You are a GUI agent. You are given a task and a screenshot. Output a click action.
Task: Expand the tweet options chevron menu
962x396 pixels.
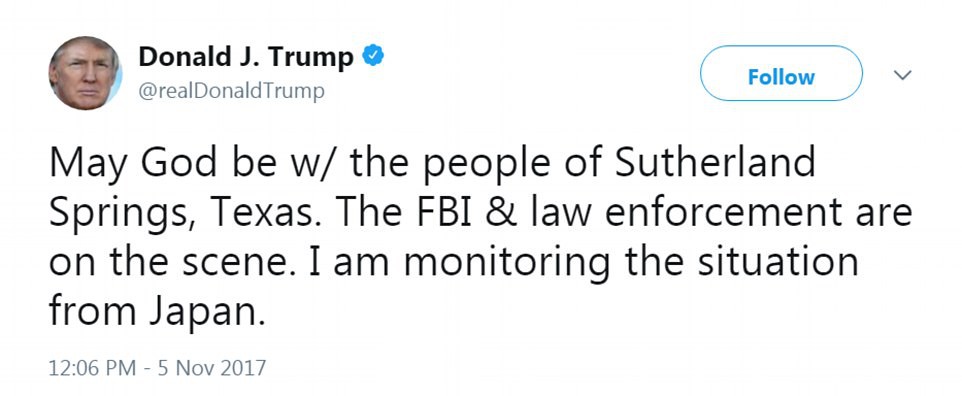(902, 75)
